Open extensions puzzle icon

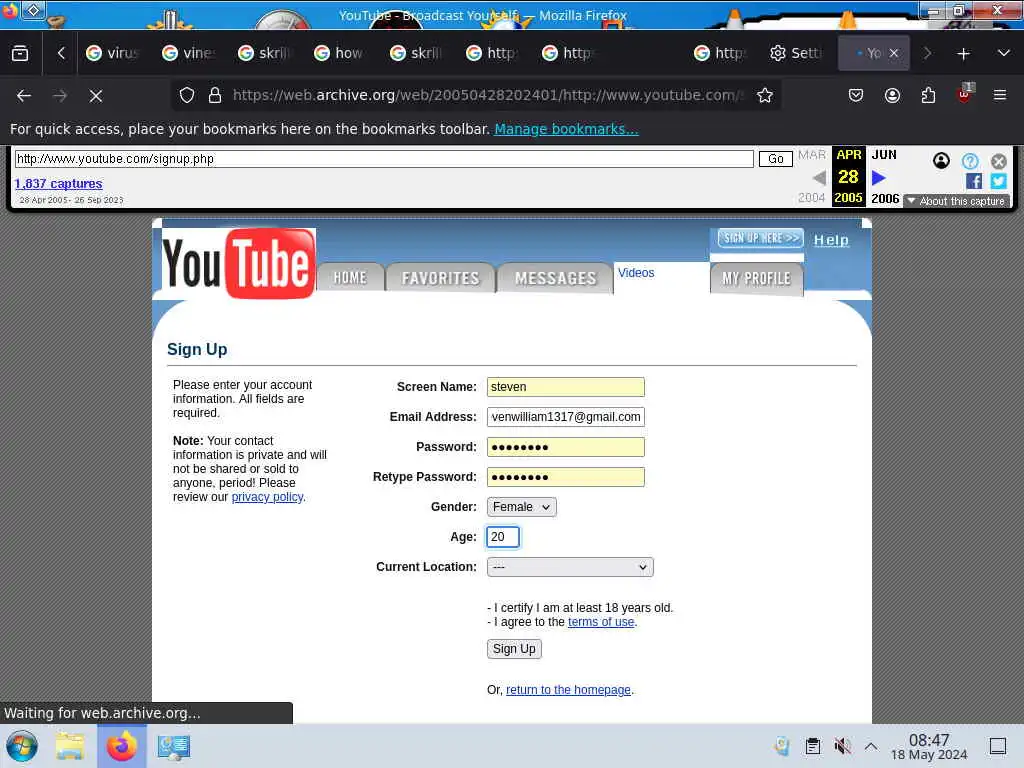coord(928,95)
